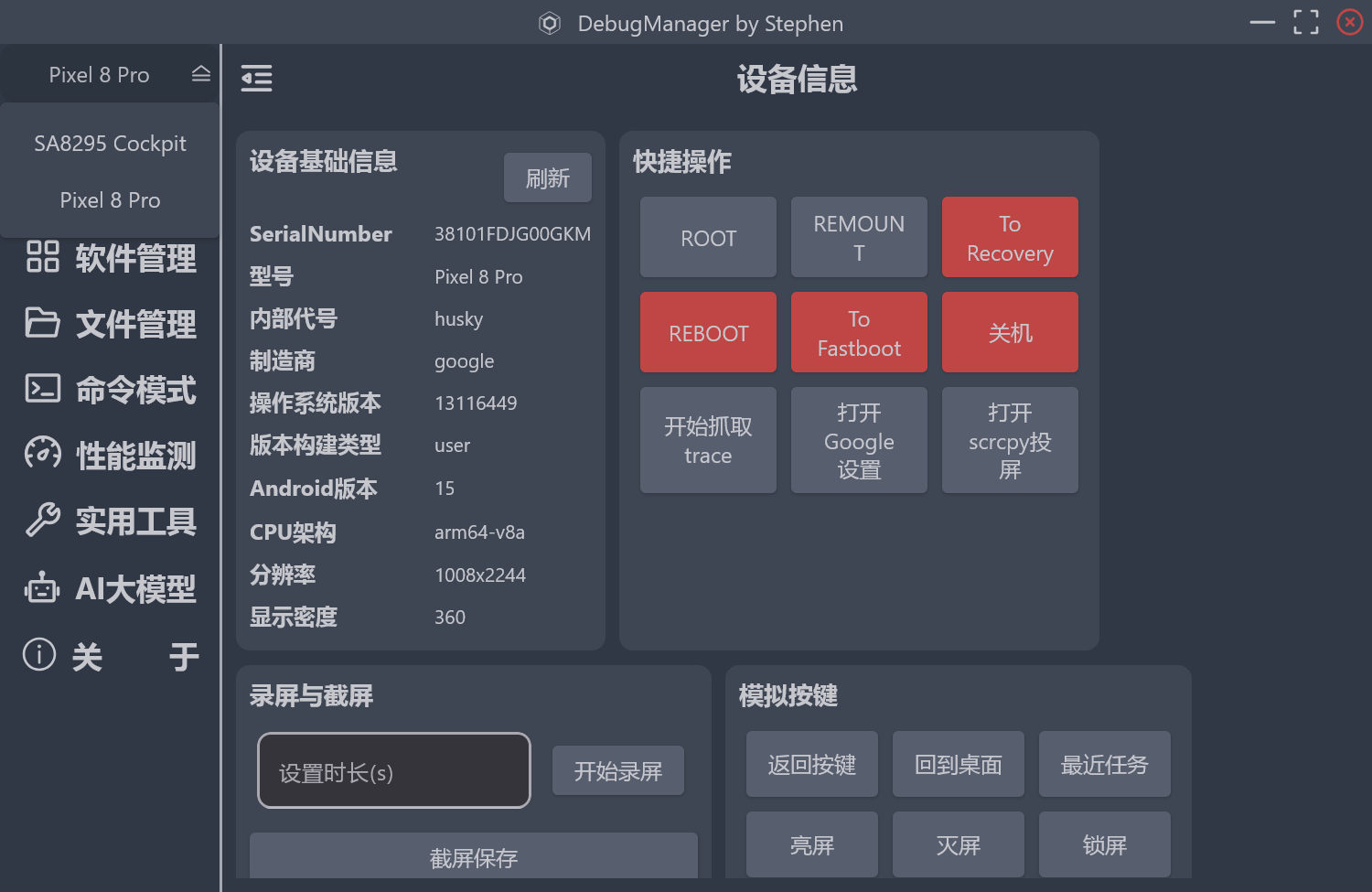Click the 设置时长(s) duration input field

pos(393,770)
